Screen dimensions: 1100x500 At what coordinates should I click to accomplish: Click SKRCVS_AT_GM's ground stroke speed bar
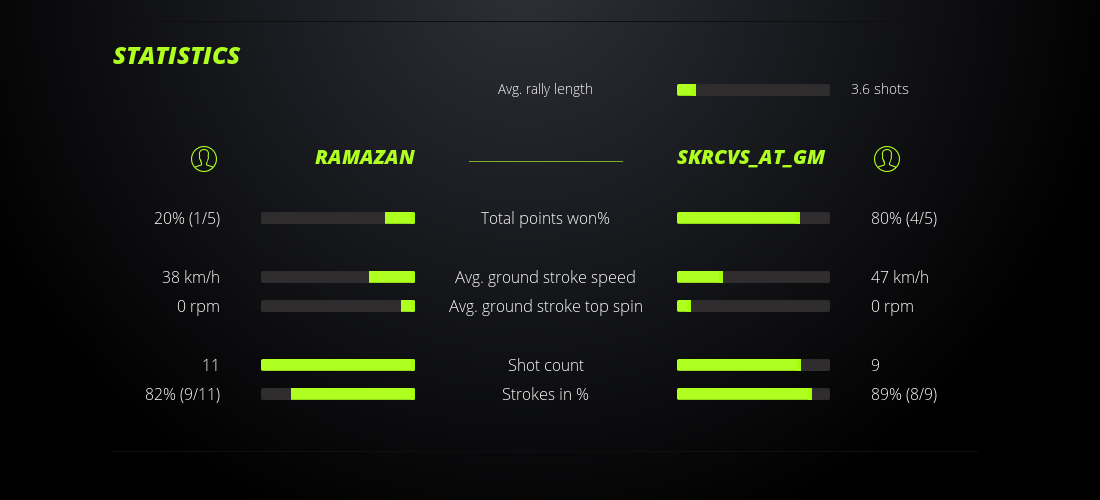(753, 277)
